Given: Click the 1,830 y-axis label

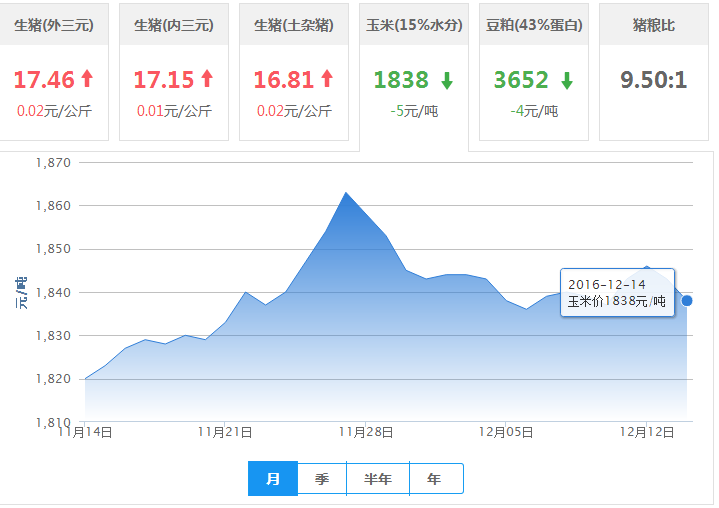Looking at the screenshot, I should tap(53, 336).
